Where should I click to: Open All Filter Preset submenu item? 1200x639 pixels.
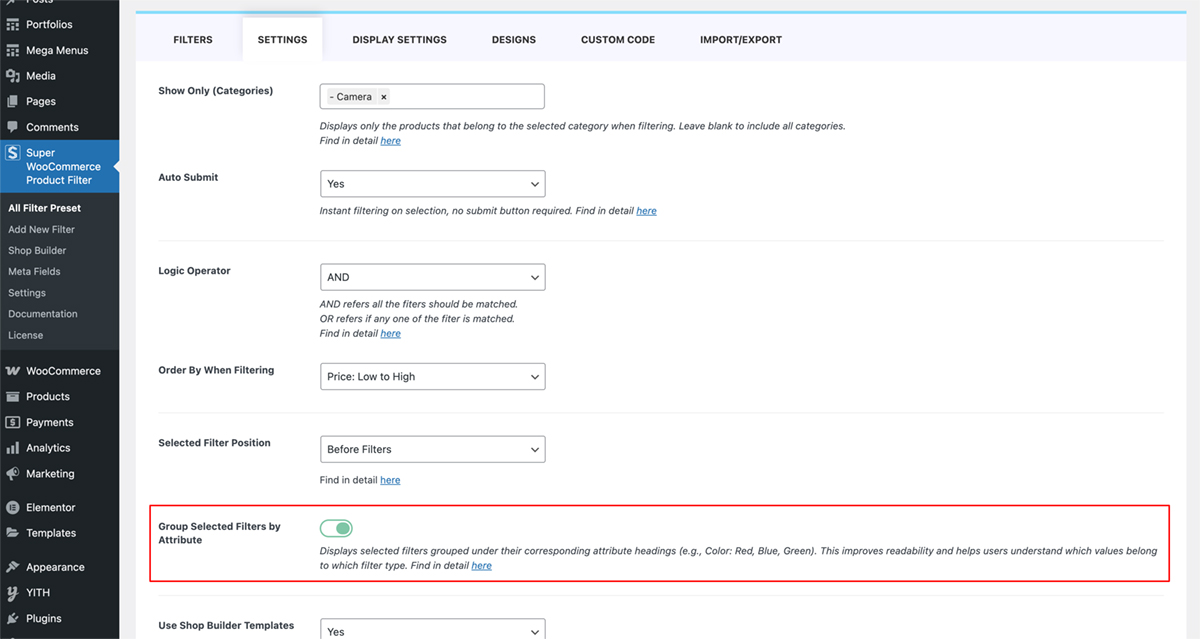[45, 208]
